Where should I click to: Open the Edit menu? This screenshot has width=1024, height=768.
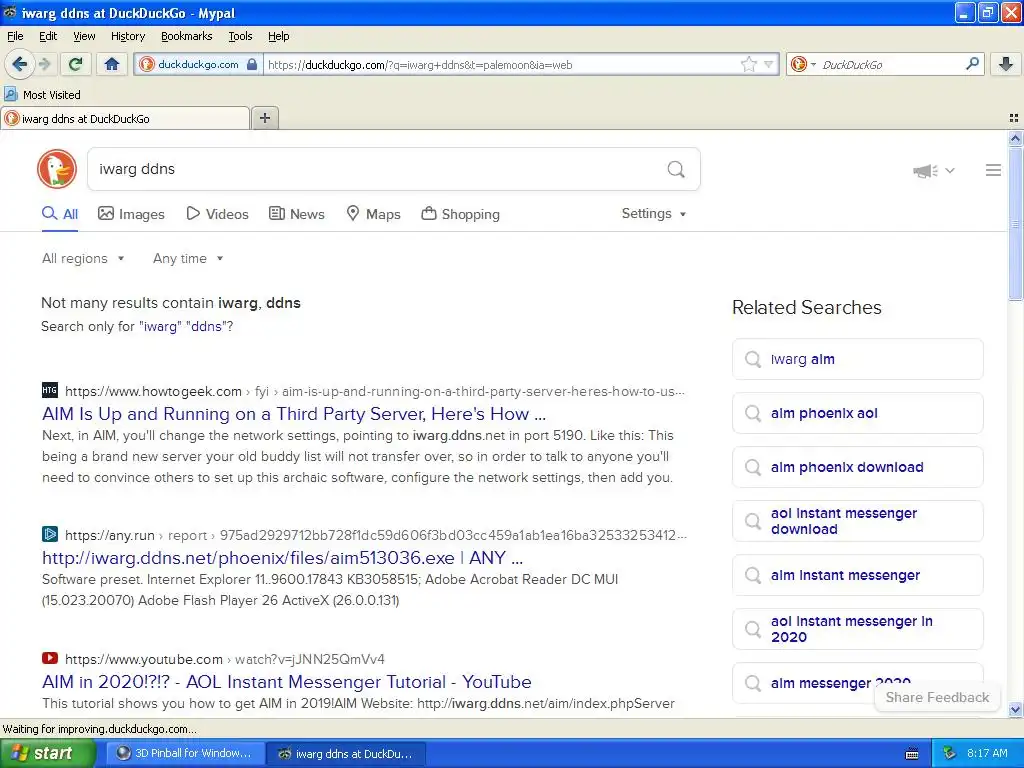coord(48,36)
